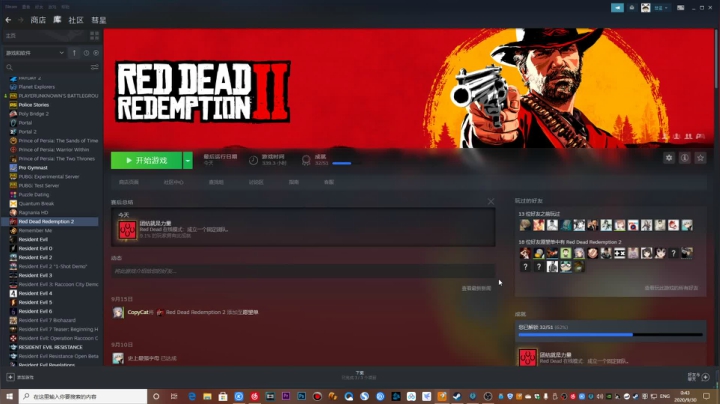Click the Cortana circle icon on taskbar

click(x=156, y=396)
